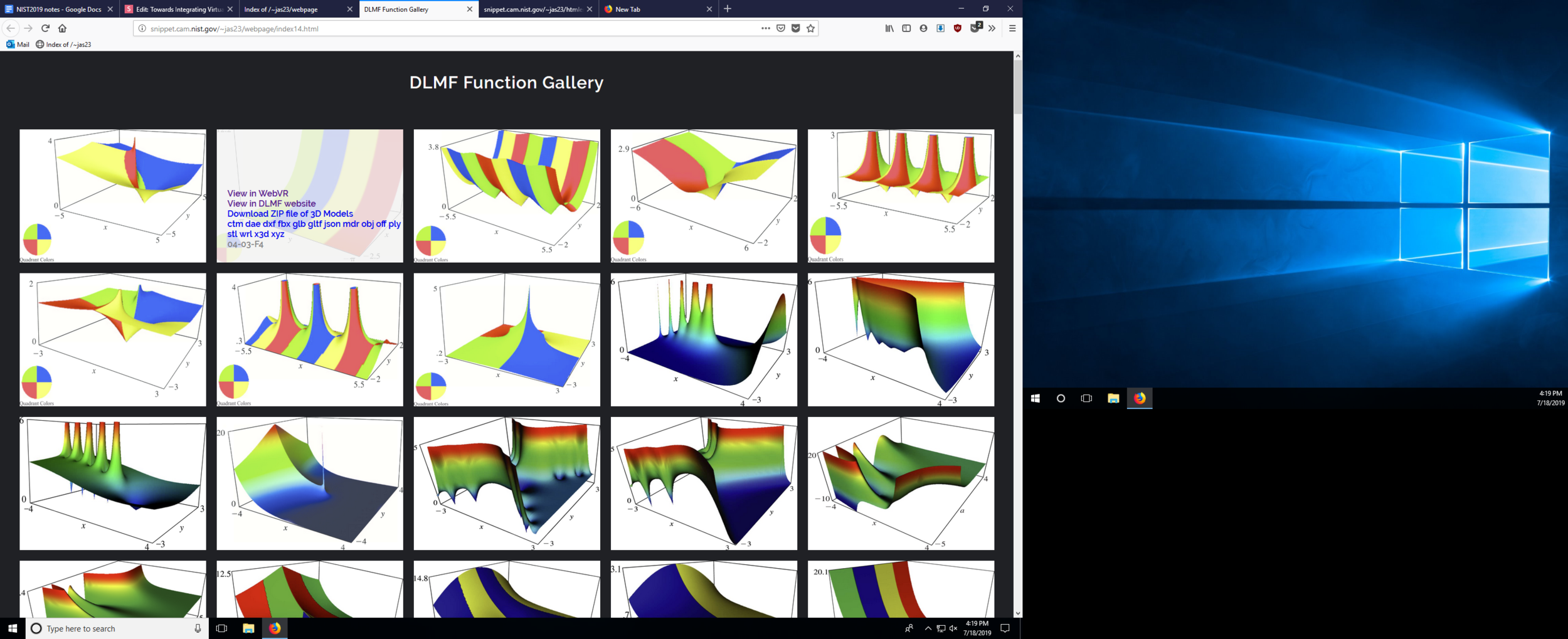This screenshot has width=1568, height=639.
Task: Click Download ZIP file of 3D Models
Action: click(x=290, y=213)
